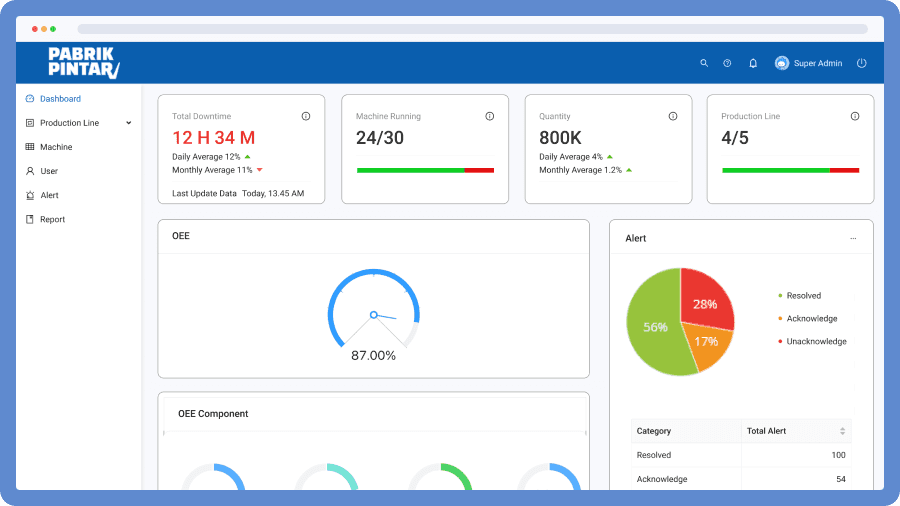Image resolution: width=900 pixels, height=506 pixels.
Task: Go to Alert menu item
Action: click(49, 195)
